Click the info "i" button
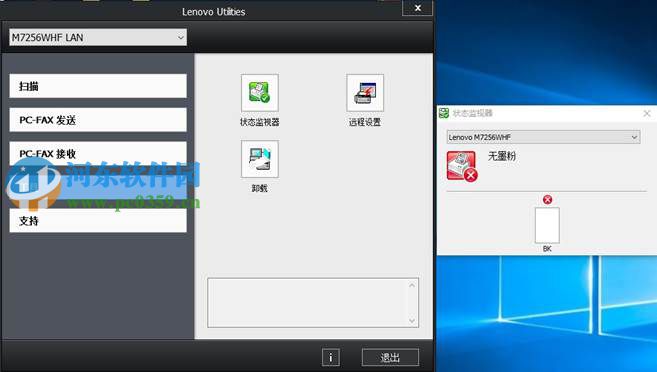This screenshot has width=657, height=372. (x=331, y=357)
